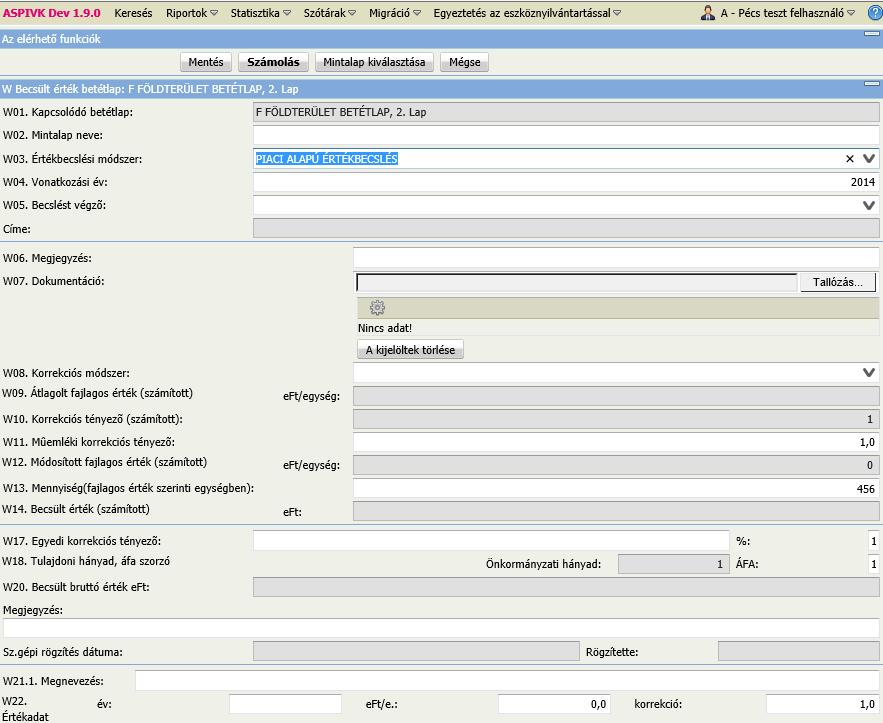Click the W01 Kapcsolódó betétlap readonly field
Image resolution: width=883 pixels, height=723 pixels.
(x=566, y=112)
